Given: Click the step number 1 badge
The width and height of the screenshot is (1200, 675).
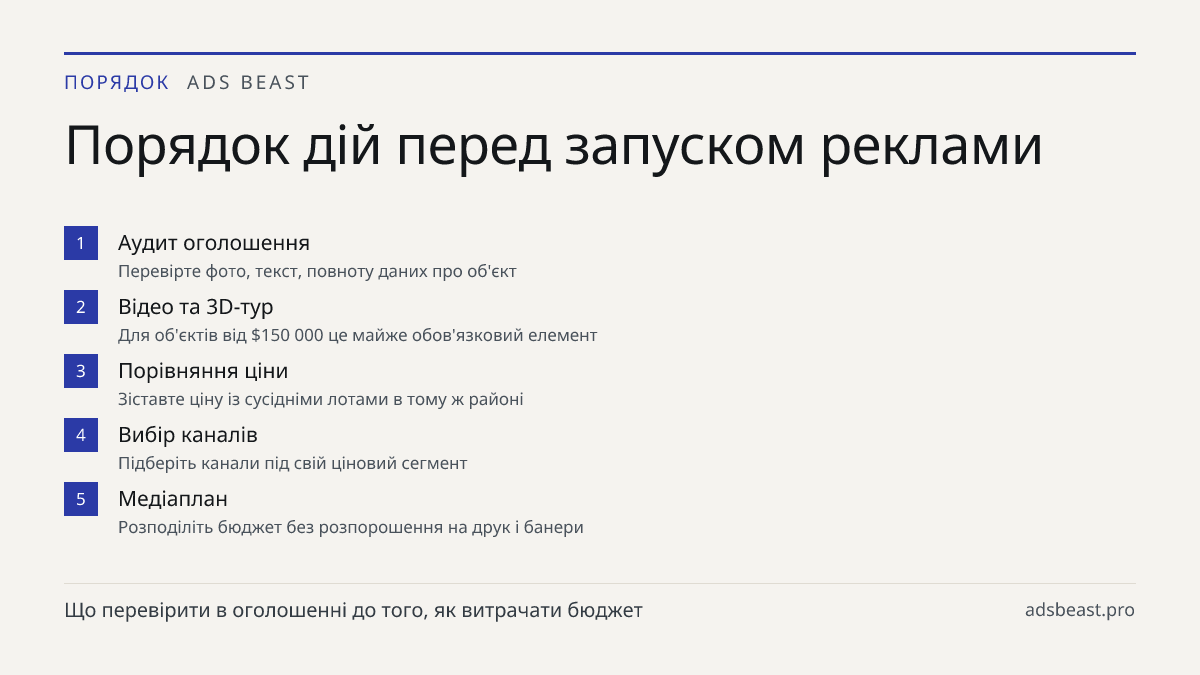Looking at the screenshot, I should coord(81,243).
